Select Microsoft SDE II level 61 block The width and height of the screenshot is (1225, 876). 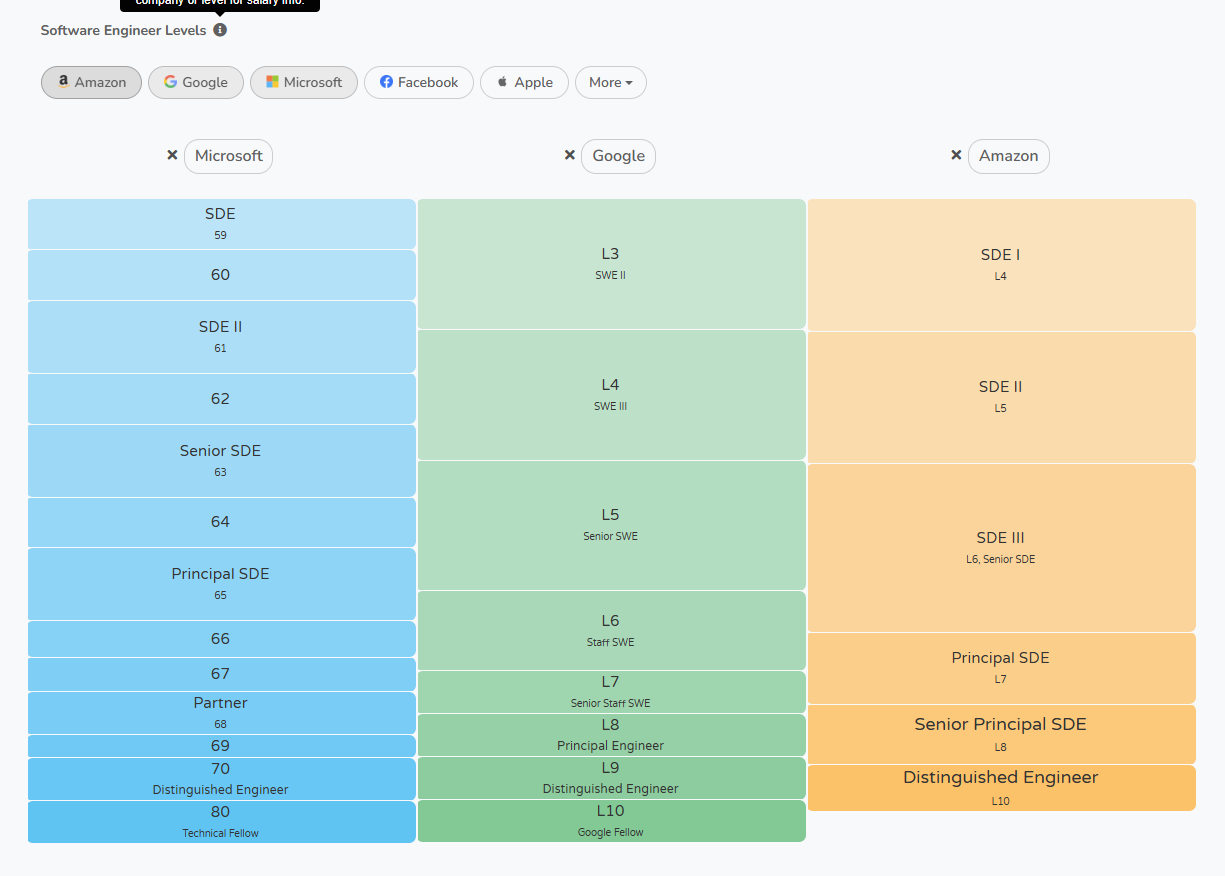221,337
